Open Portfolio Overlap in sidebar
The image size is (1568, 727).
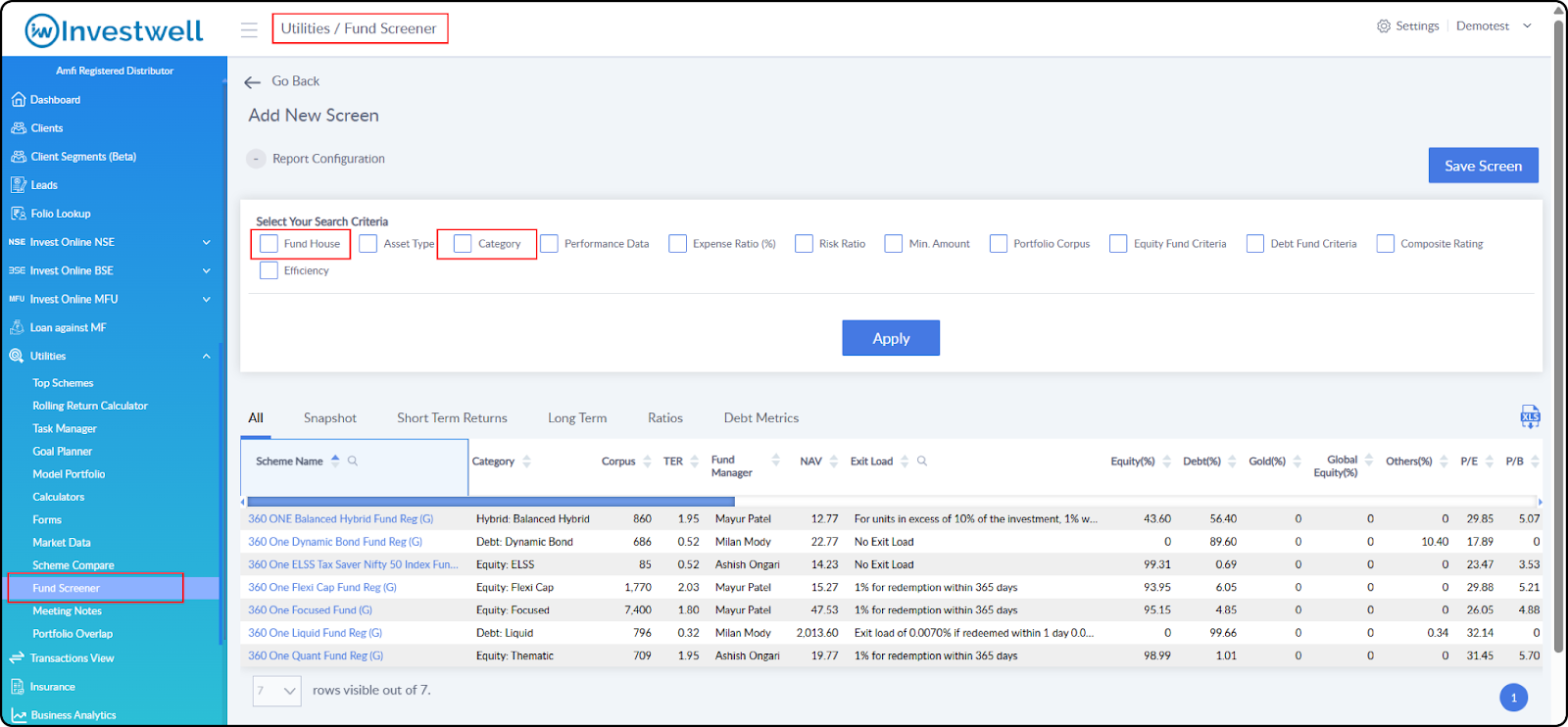coord(73,634)
